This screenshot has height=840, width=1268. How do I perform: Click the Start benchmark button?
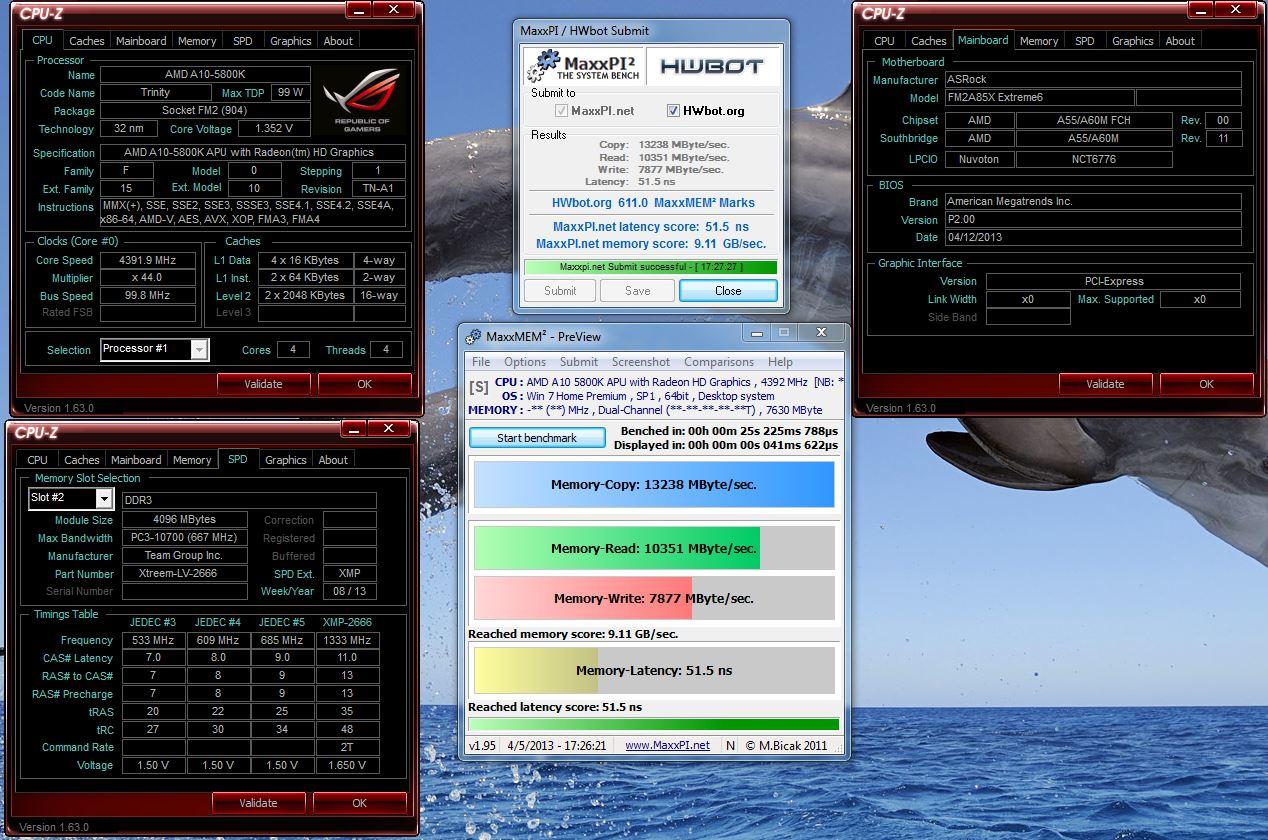[537, 438]
